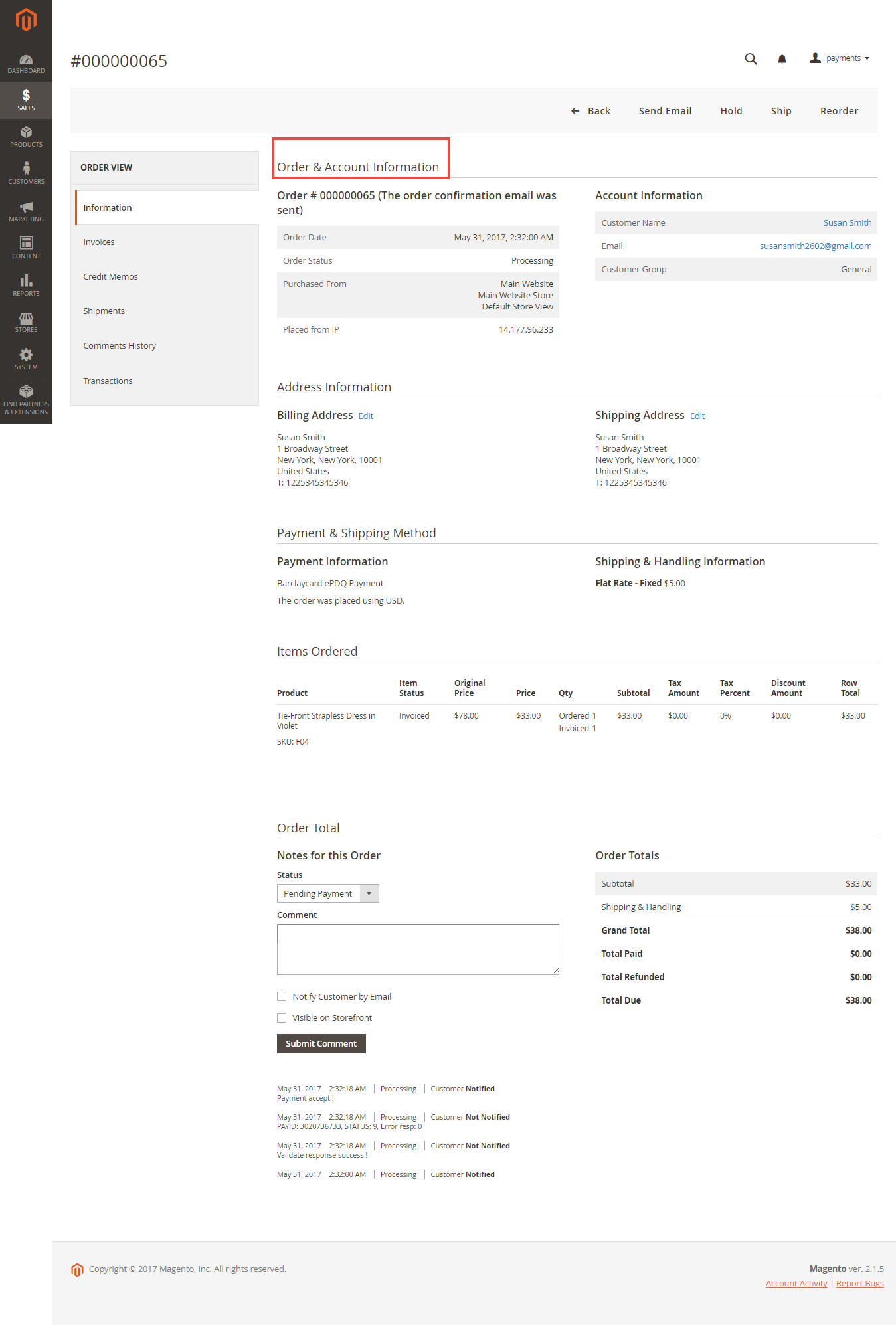Image resolution: width=896 pixels, height=1325 pixels.
Task: Enable Notify Customer by Email checkbox
Action: coord(282,996)
